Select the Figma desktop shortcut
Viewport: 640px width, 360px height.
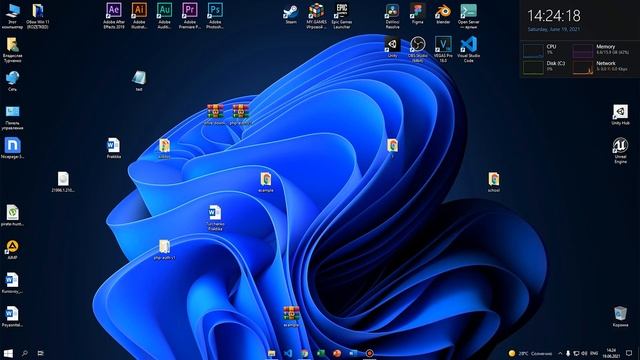click(x=418, y=14)
